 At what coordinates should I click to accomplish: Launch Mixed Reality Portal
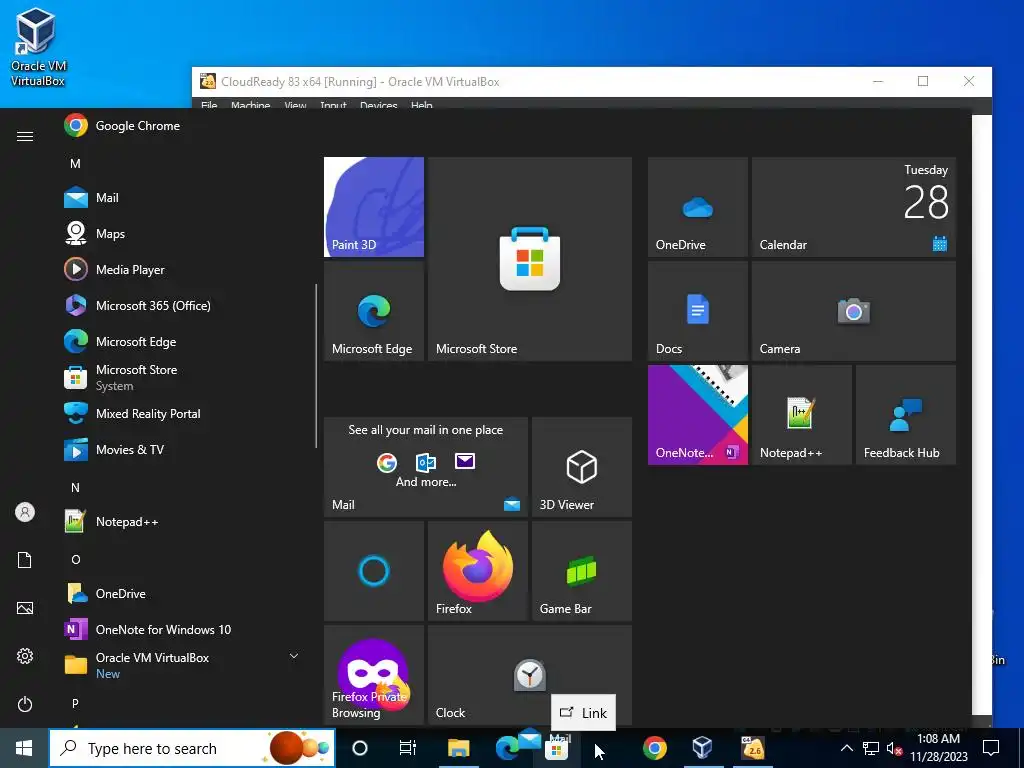coord(183,413)
